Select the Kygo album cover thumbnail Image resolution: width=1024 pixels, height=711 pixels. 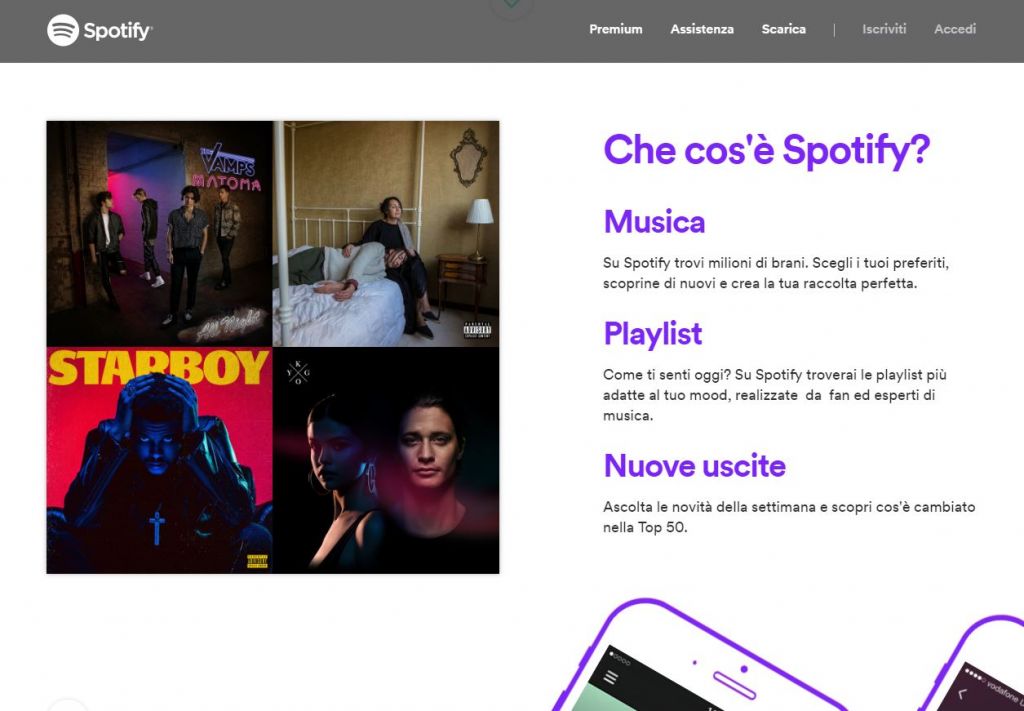386,460
